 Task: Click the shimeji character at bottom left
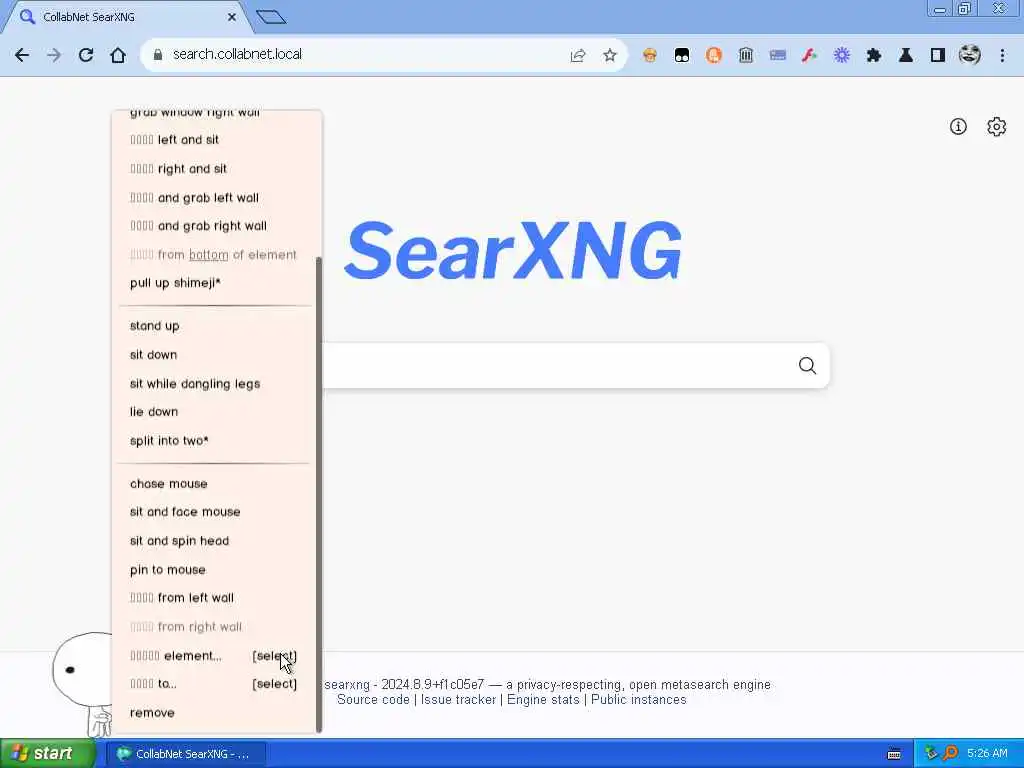coord(82,682)
